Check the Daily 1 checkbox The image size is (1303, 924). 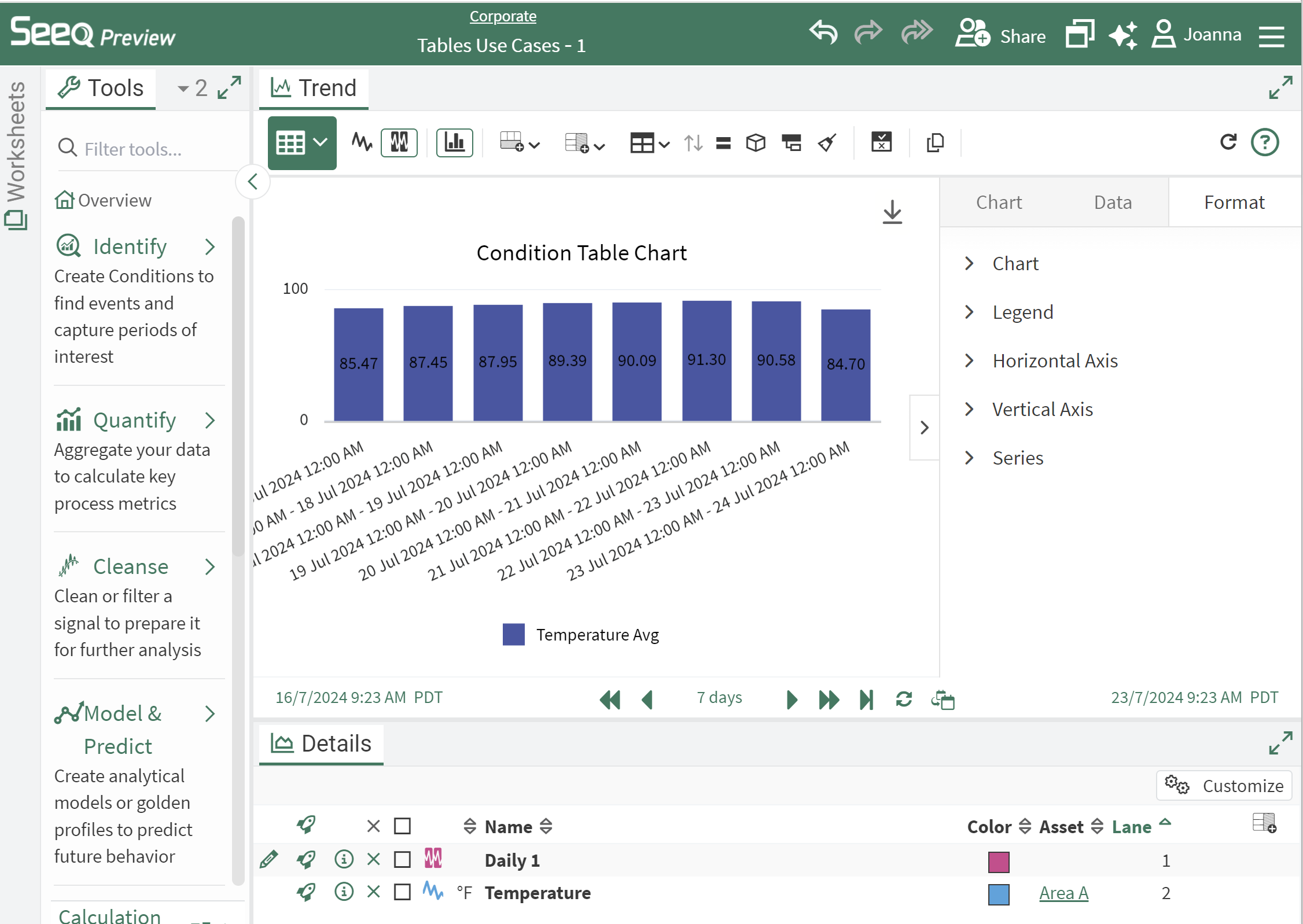coord(402,860)
